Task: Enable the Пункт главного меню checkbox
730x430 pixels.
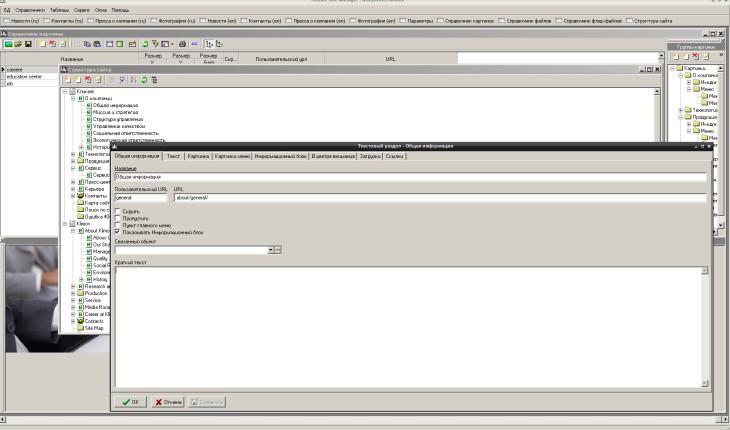Action: point(117,225)
